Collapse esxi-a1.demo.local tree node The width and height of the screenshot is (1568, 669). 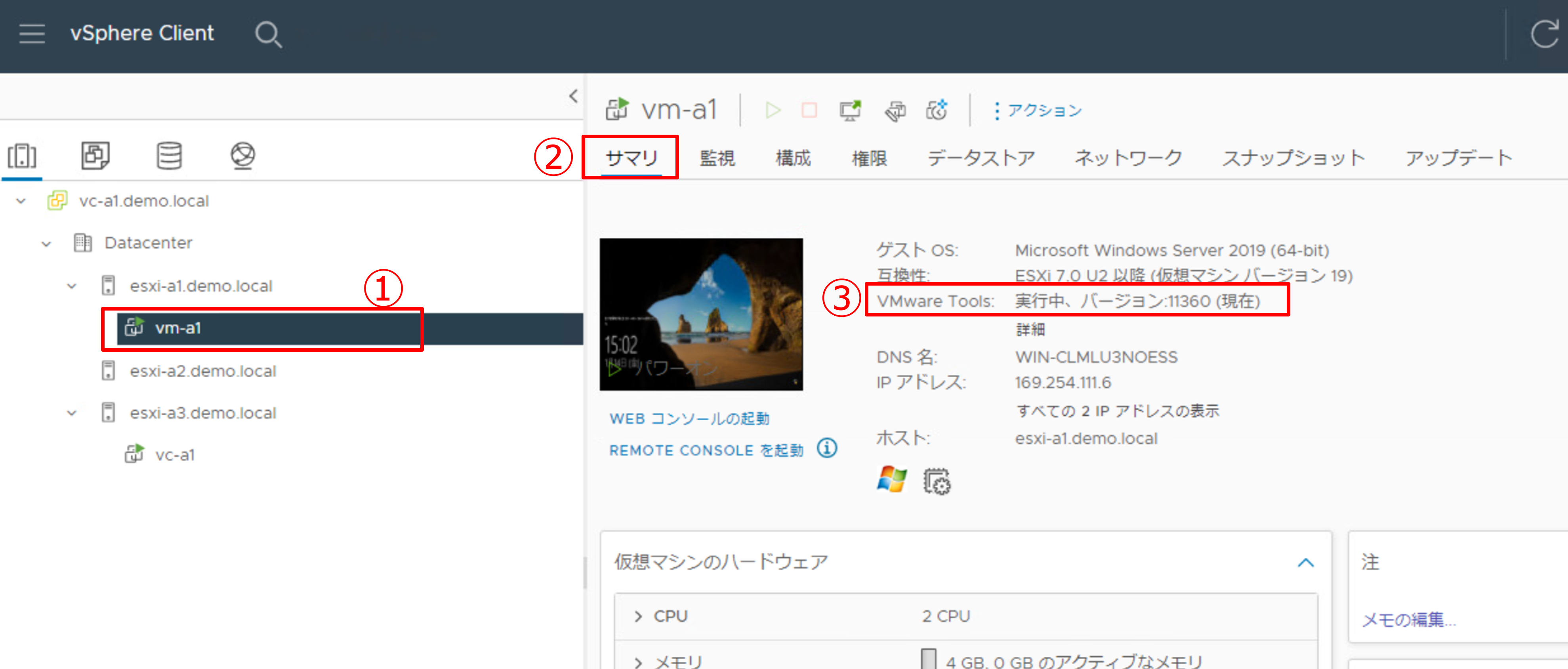72,286
